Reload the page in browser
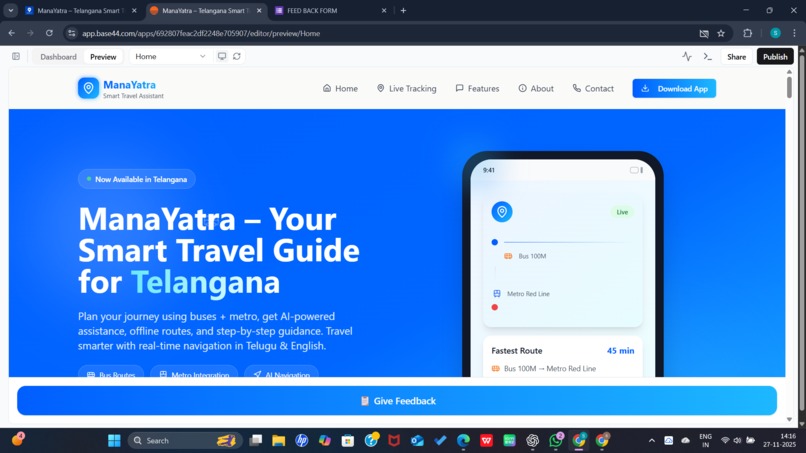The image size is (806, 453). tap(49, 33)
